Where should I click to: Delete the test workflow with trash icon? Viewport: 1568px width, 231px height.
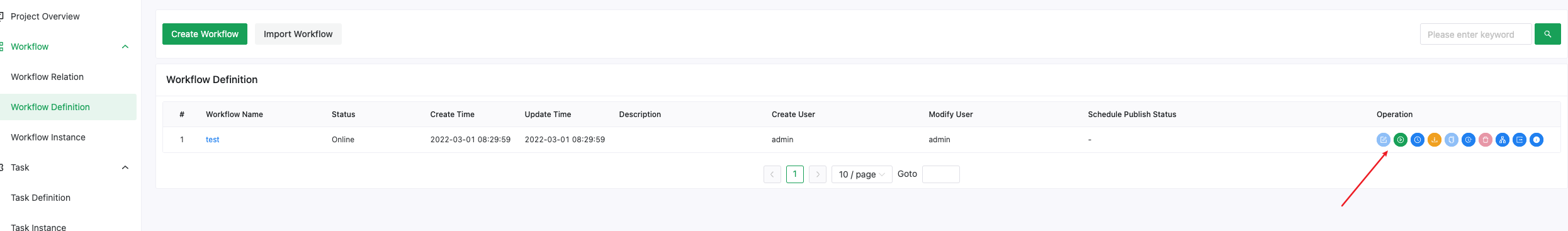[x=1485, y=140]
